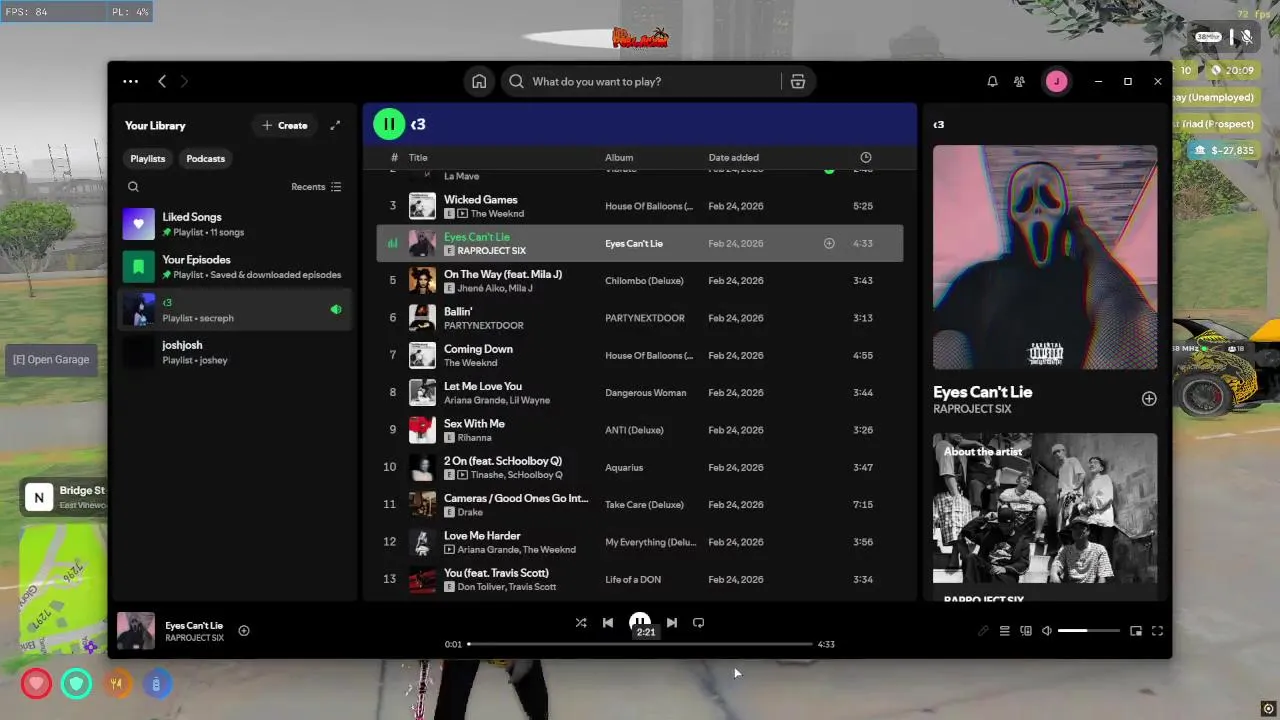Mute the volume speaker icon
1280x720 pixels.
(1047, 631)
